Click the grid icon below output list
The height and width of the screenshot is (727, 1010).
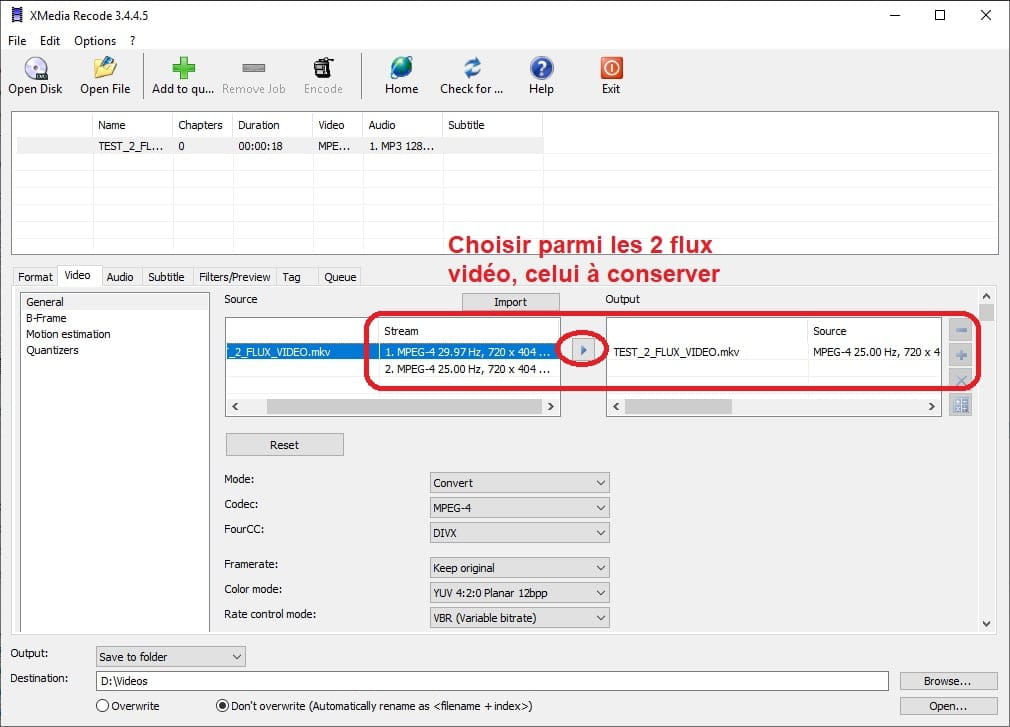[x=960, y=405]
